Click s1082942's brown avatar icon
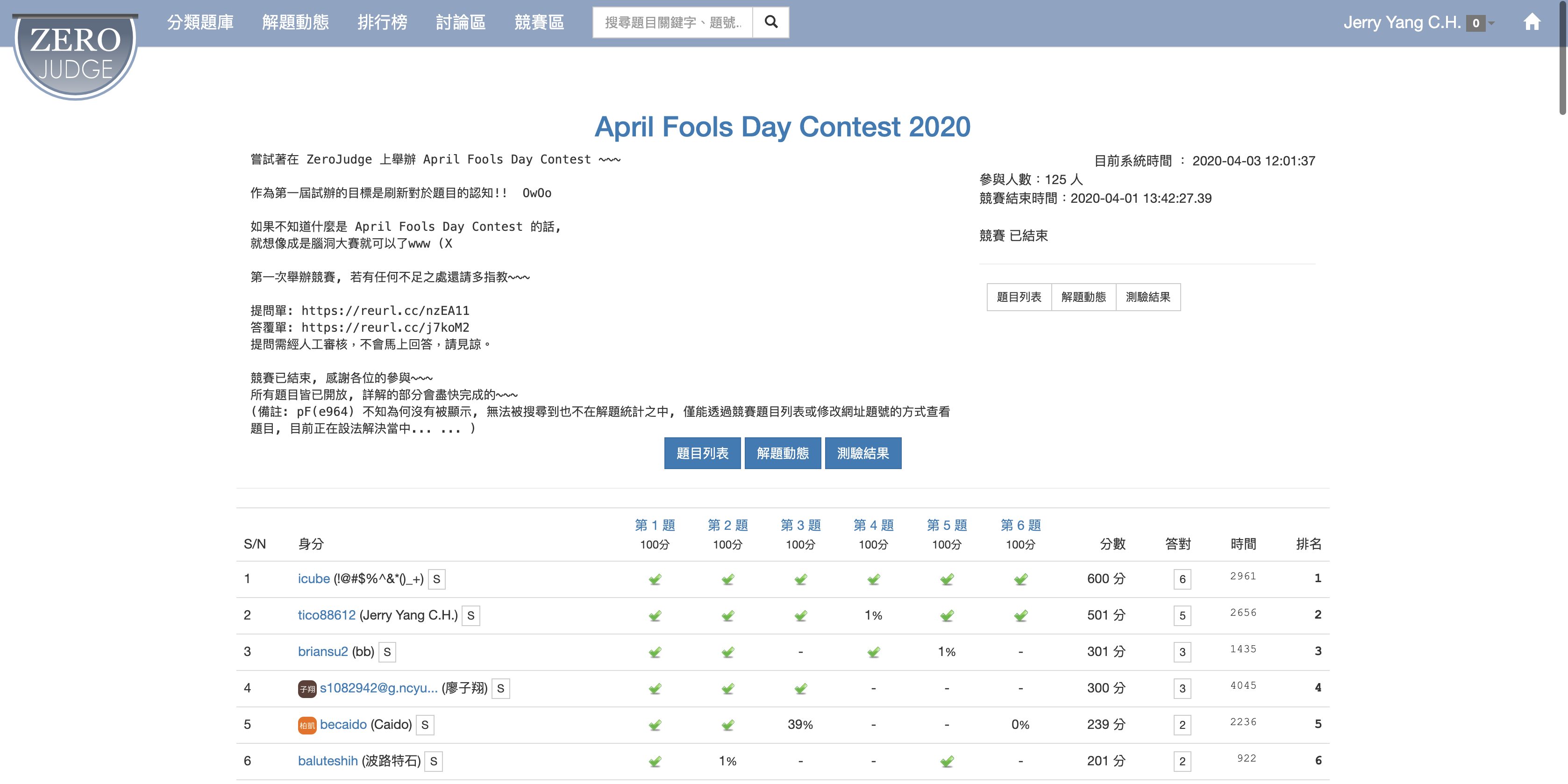Image resolution: width=1568 pixels, height=784 pixels. 307,688
